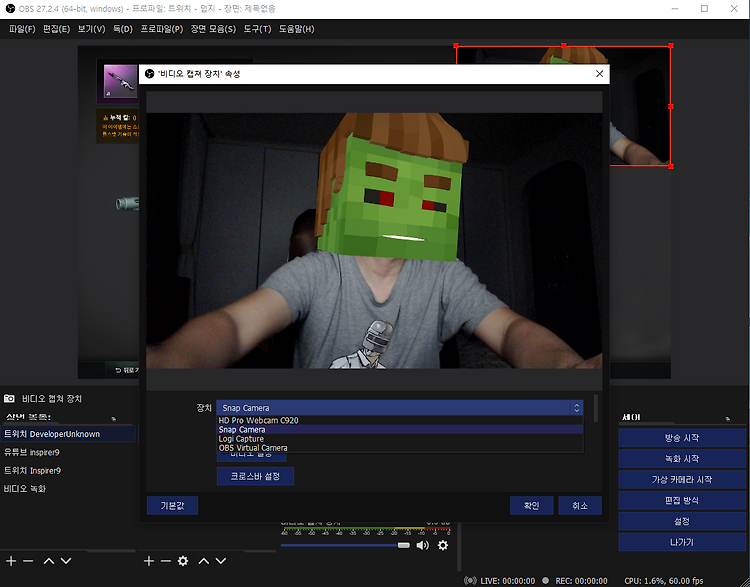Open the 프로파일(P) menu
This screenshot has height=587, width=750.
[162, 29]
